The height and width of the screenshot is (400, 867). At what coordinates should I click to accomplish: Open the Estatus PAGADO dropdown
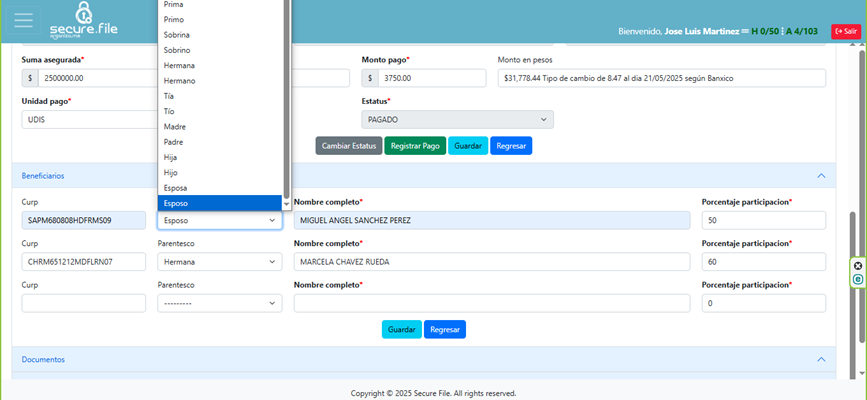point(457,119)
